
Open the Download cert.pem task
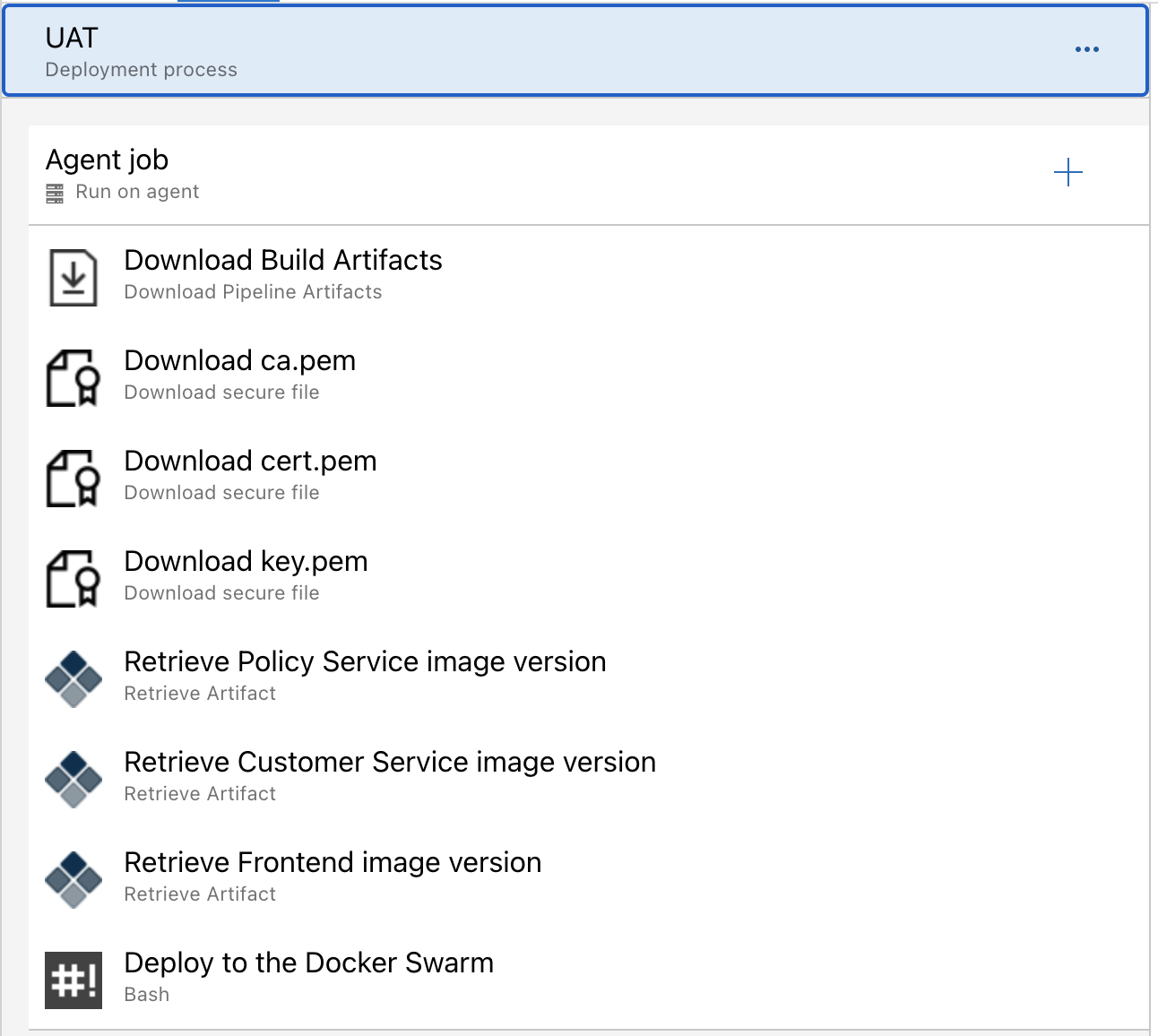click(x=250, y=462)
